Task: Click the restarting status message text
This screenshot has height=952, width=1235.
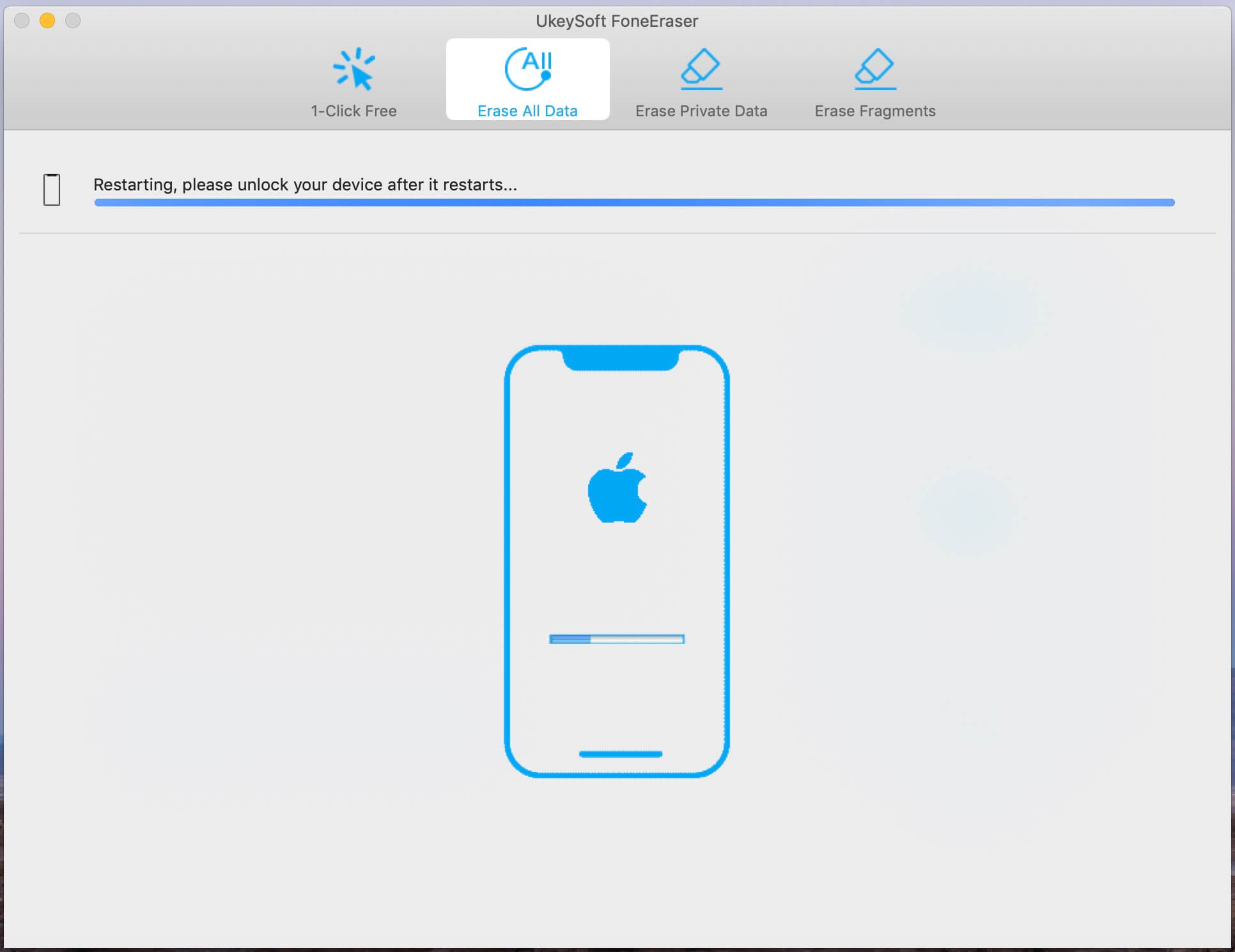Action: tap(305, 185)
